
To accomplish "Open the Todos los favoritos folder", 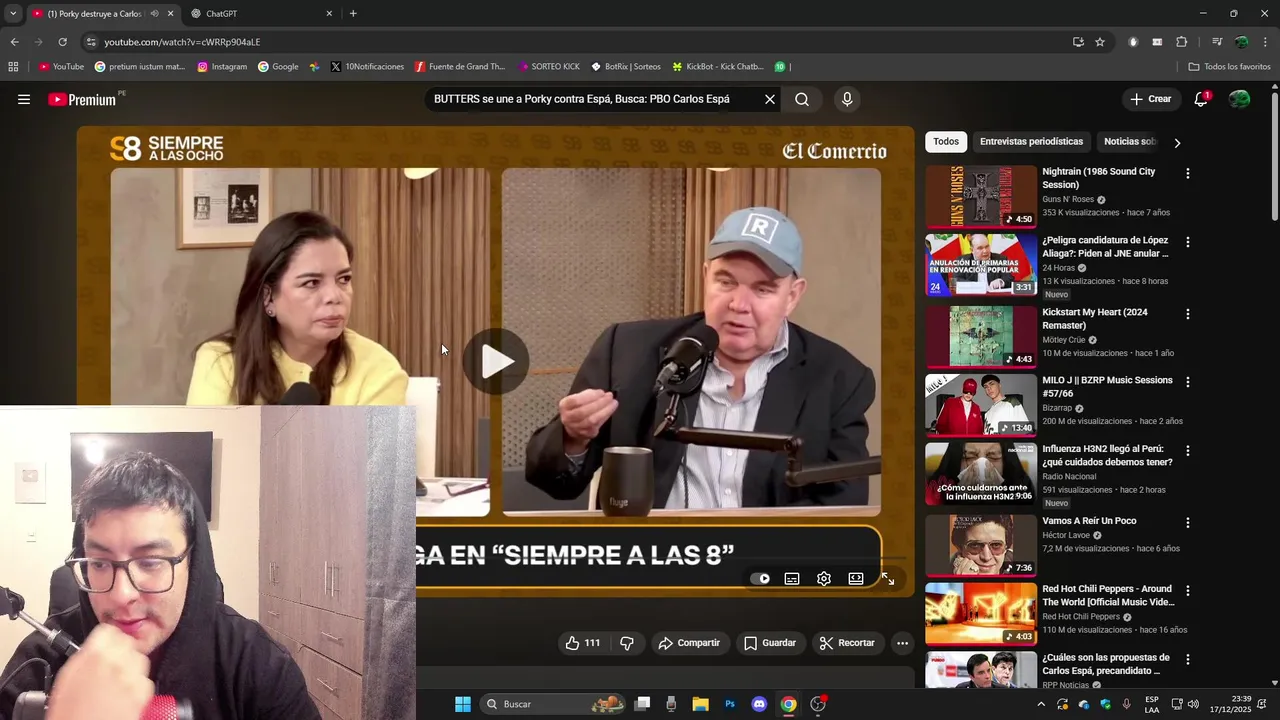I will pos(1229,67).
